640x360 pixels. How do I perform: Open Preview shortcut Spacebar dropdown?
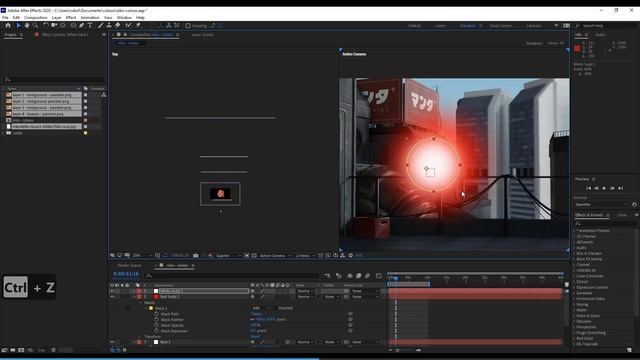click(601, 204)
